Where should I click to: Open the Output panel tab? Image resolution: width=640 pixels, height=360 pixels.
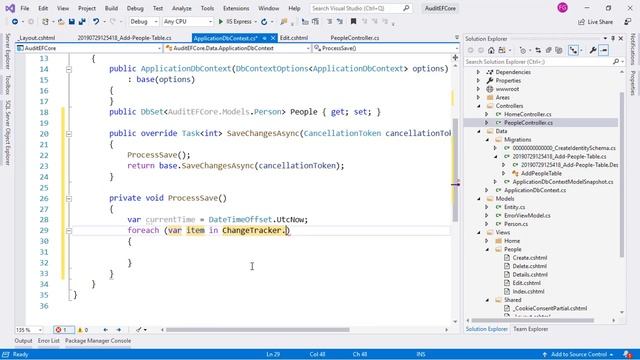(23, 341)
